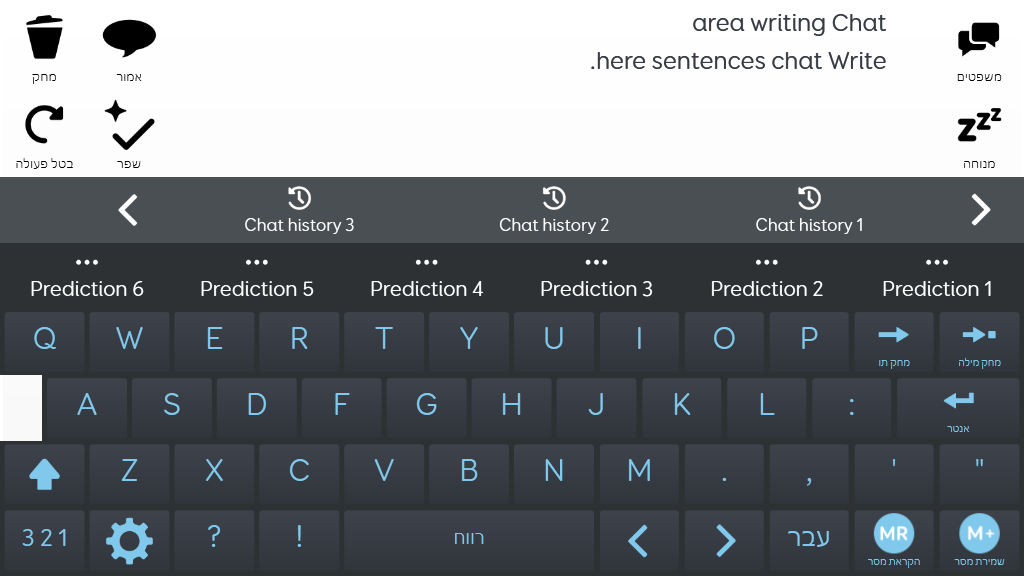The image size is (1024, 576).
Task: Tap the speech bubble speak icon
Action: tap(129, 39)
